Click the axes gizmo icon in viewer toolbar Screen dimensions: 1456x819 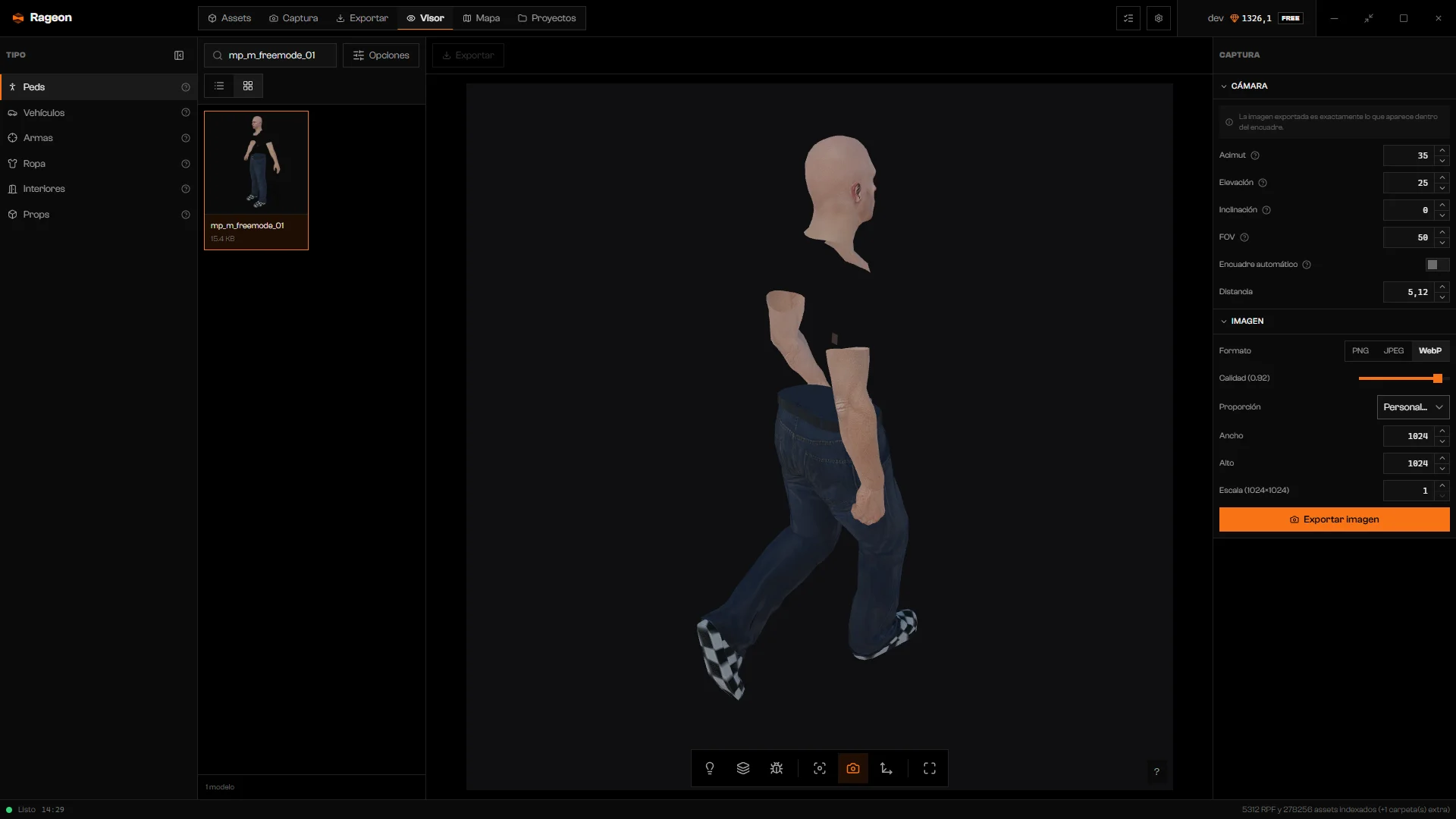(886, 768)
